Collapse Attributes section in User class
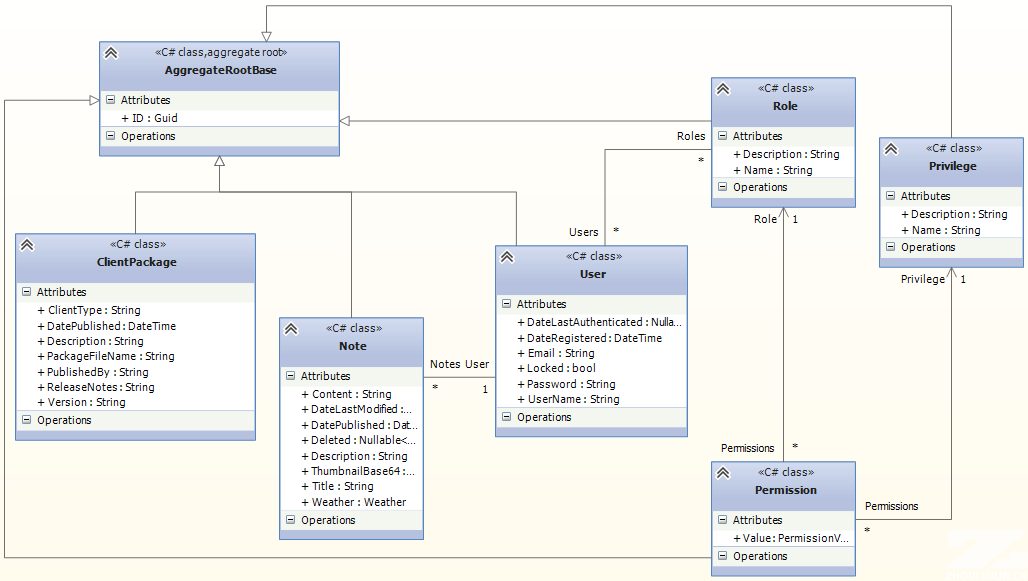1028x581 pixels. coord(506,304)
